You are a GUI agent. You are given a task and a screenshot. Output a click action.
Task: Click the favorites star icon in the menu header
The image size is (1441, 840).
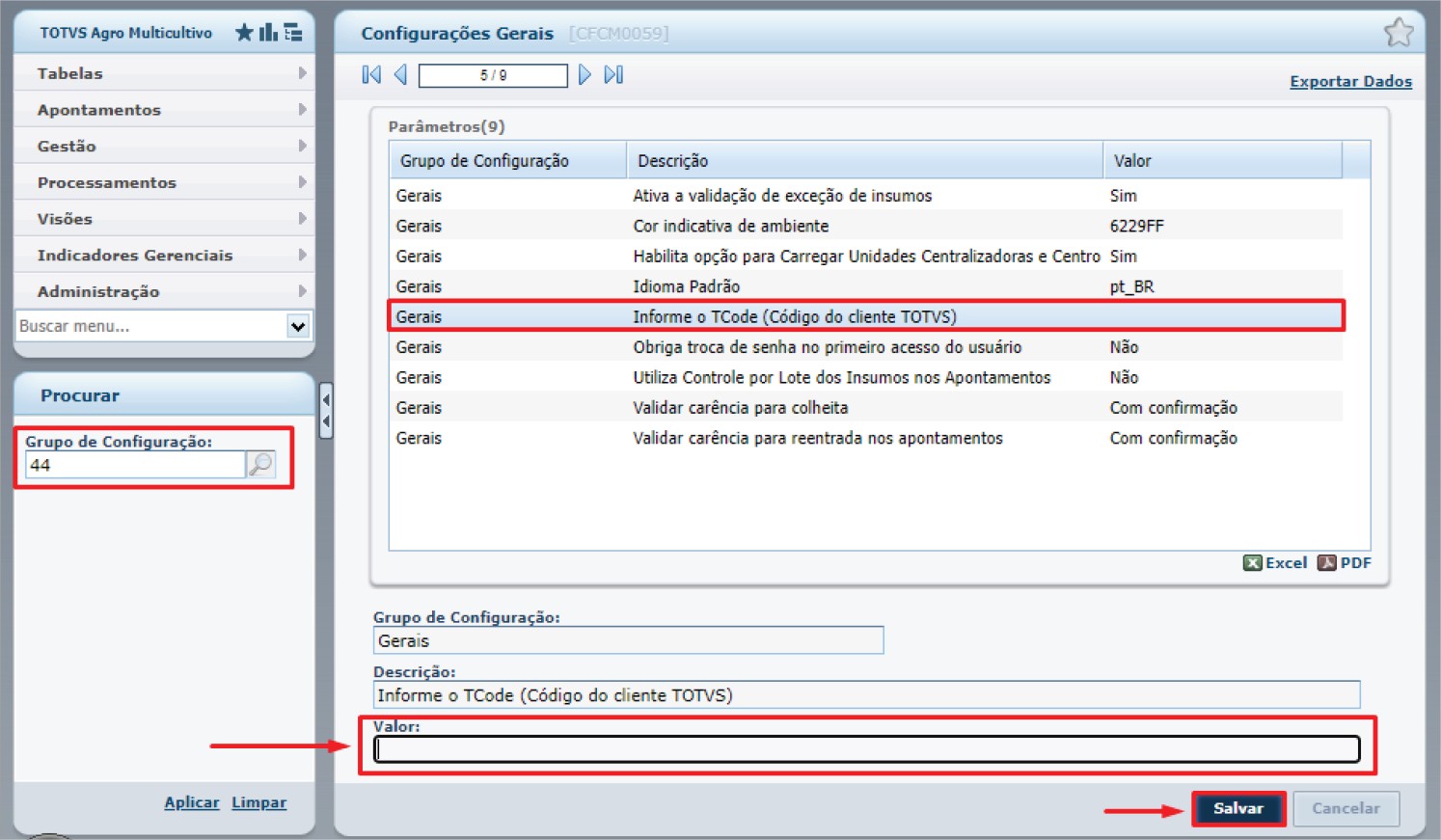(x=244, y=33)
